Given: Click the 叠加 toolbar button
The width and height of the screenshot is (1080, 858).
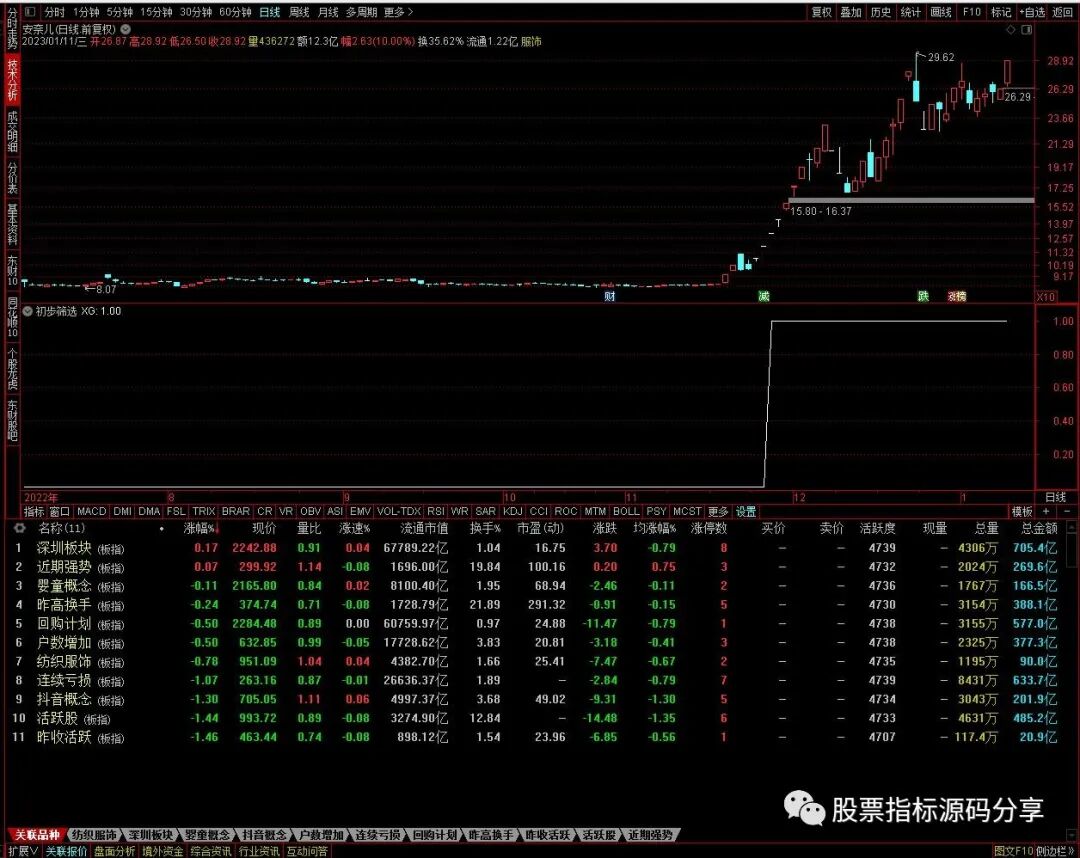Looking at the screenshot, I should click(851, 12).
